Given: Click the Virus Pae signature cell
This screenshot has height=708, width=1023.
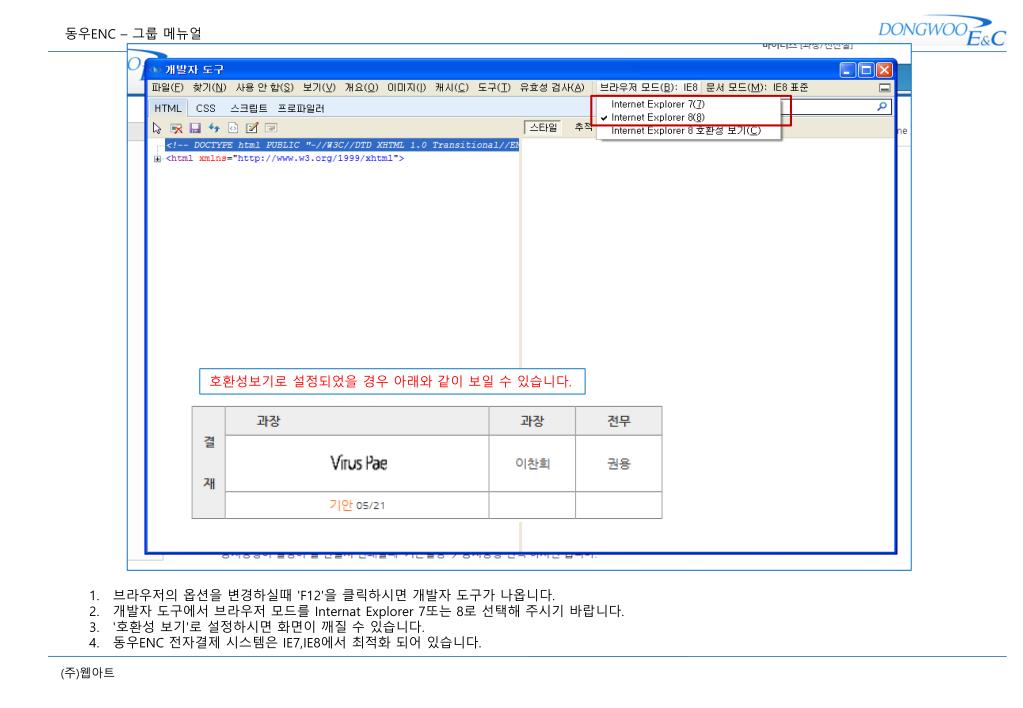Looking at the screenshot, I should (357, 463).
